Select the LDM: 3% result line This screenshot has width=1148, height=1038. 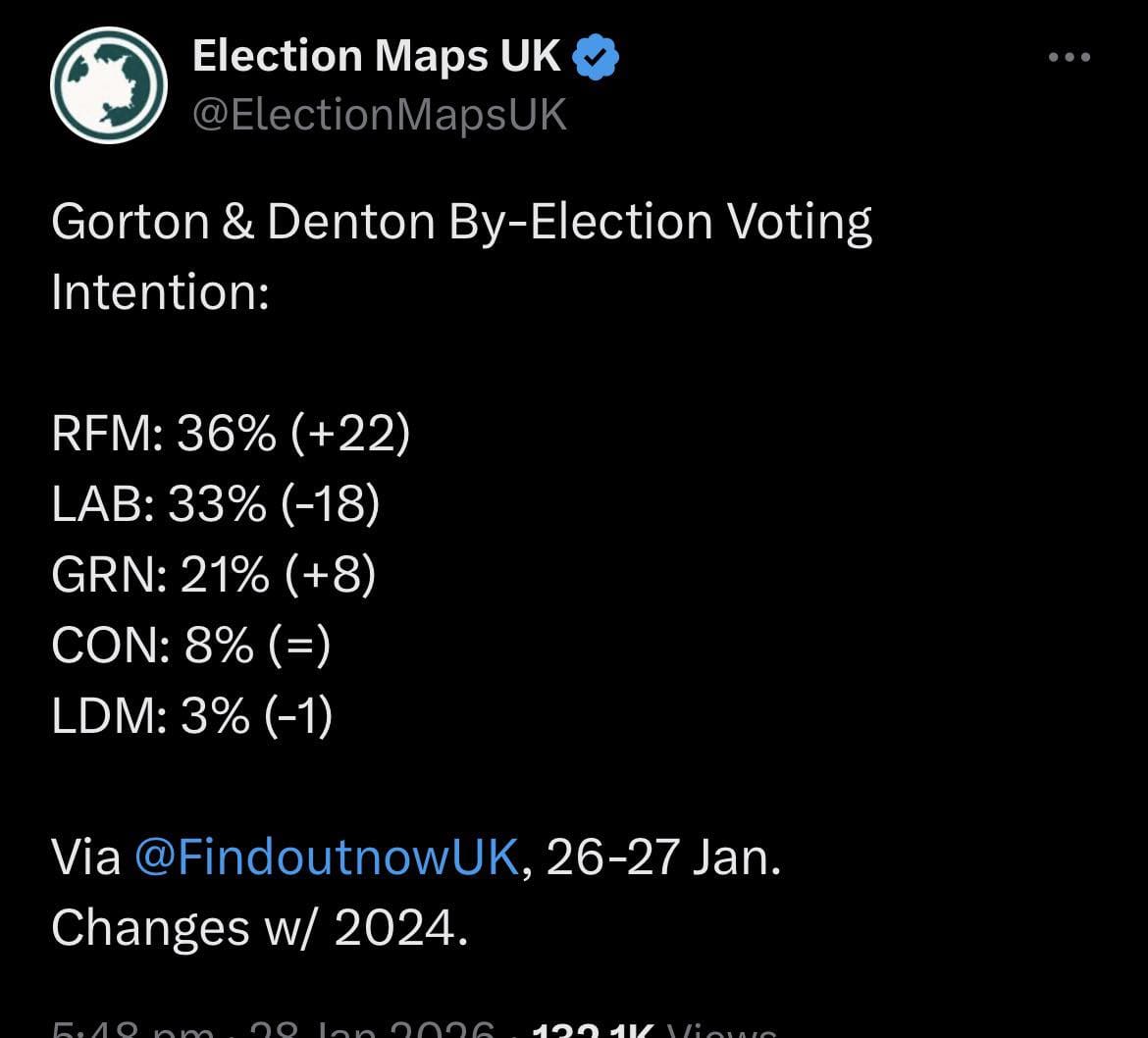pos(191,716)
